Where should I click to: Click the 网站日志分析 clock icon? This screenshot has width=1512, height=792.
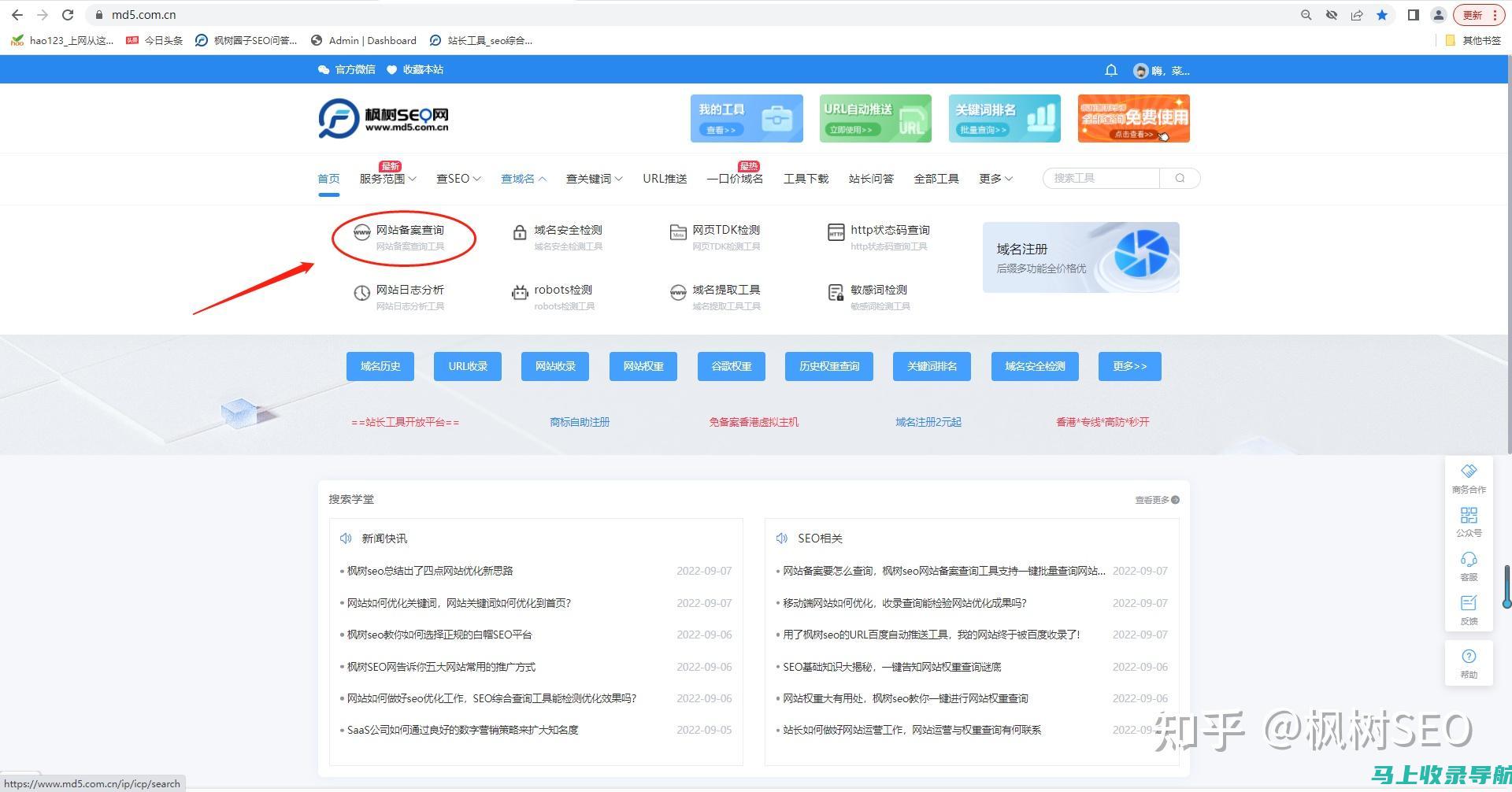(361, 293)
